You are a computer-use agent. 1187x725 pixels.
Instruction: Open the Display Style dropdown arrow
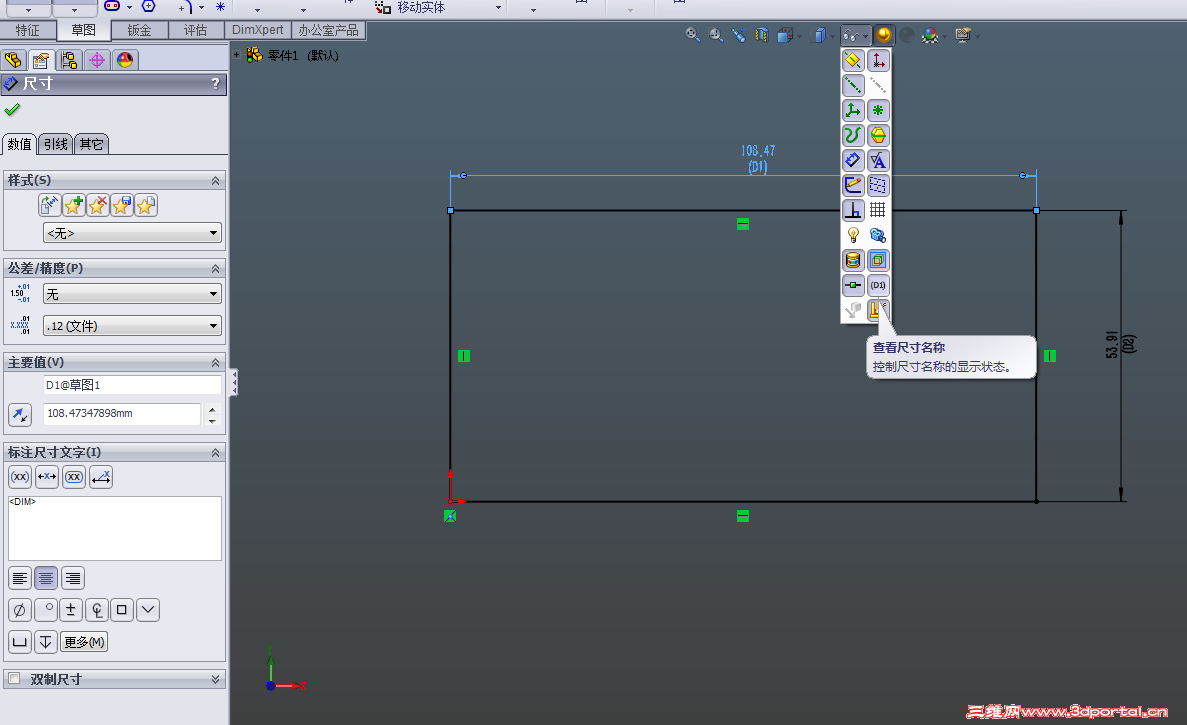(831, 36)
